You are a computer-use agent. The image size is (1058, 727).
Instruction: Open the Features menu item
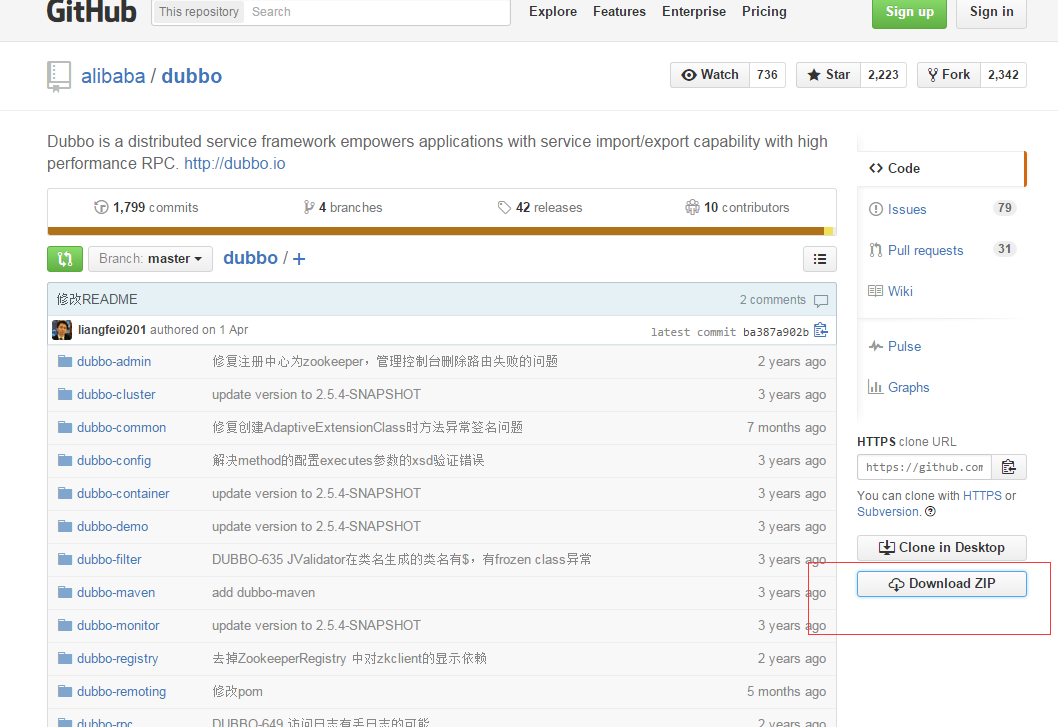pyautogui.click(x=619, y=11)
